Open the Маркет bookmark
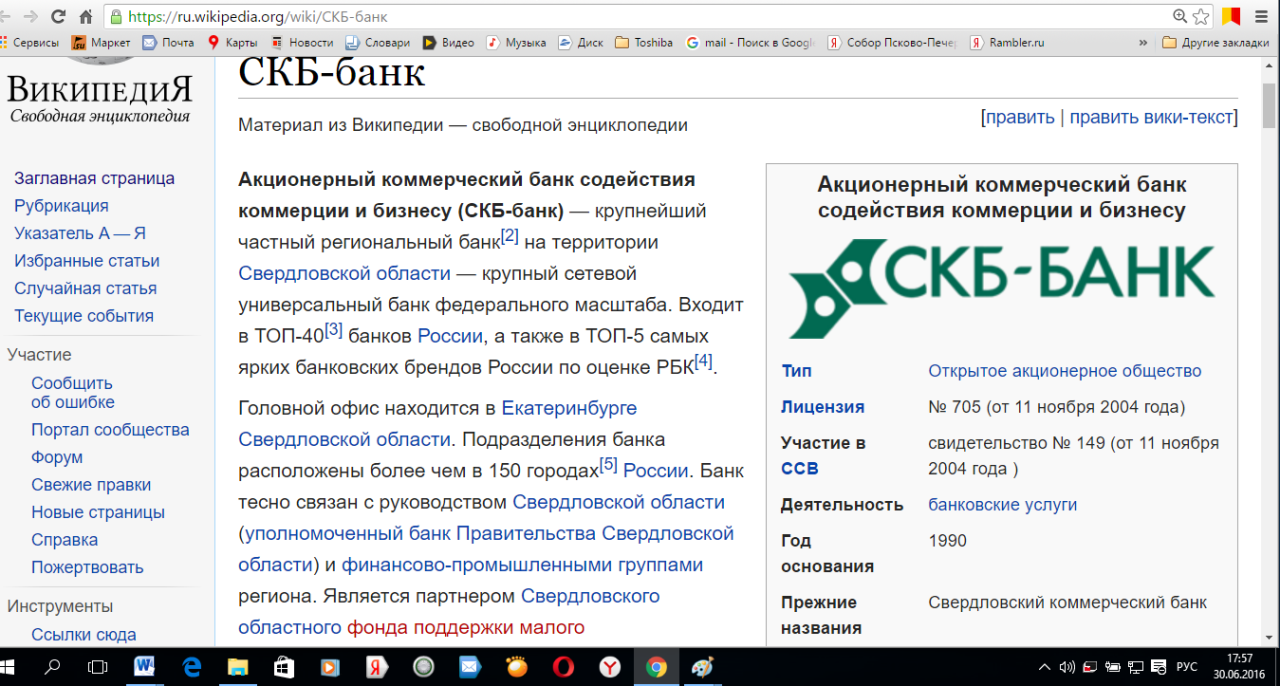 [x=100, y=43]
